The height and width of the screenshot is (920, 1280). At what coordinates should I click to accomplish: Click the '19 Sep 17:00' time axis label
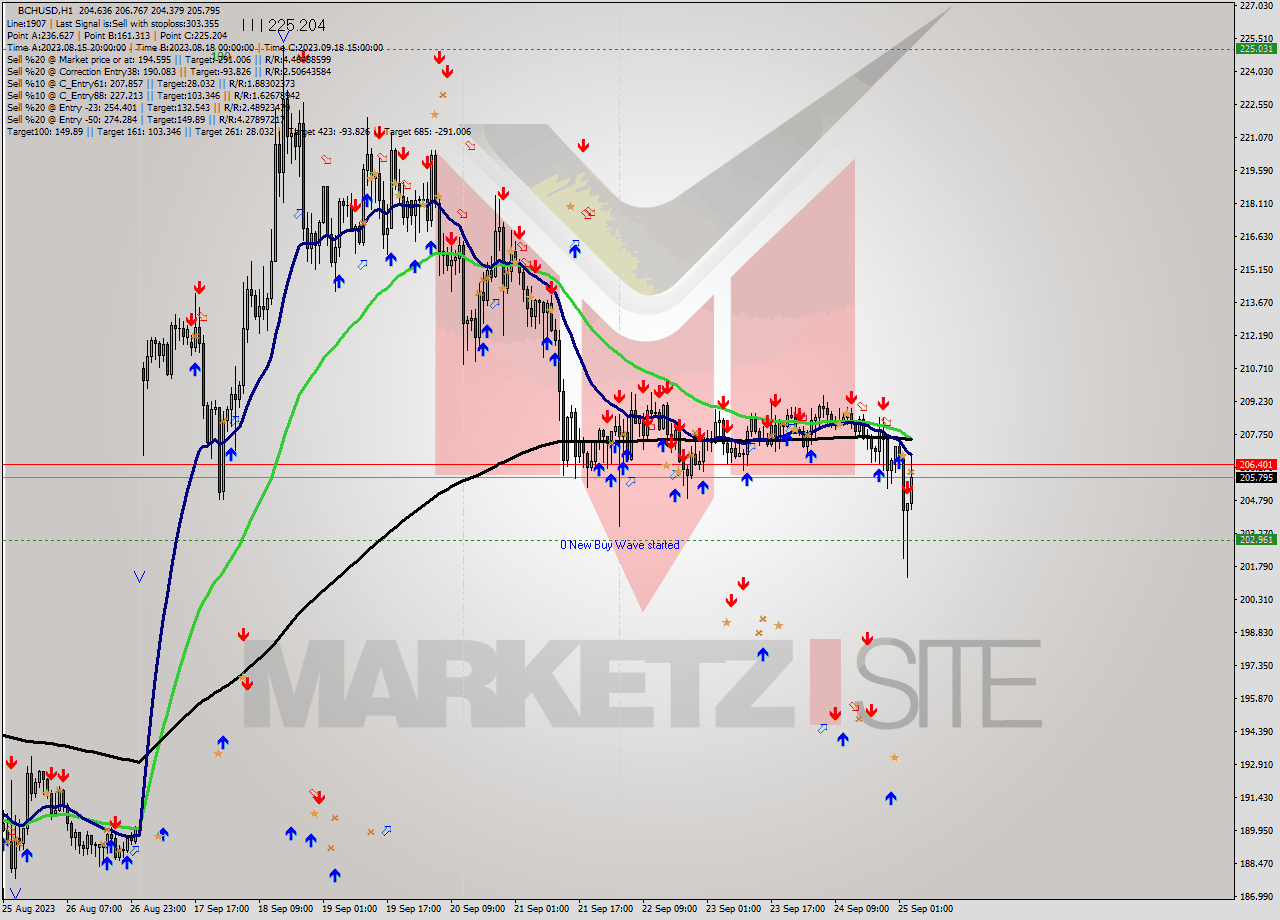point(413,909)
